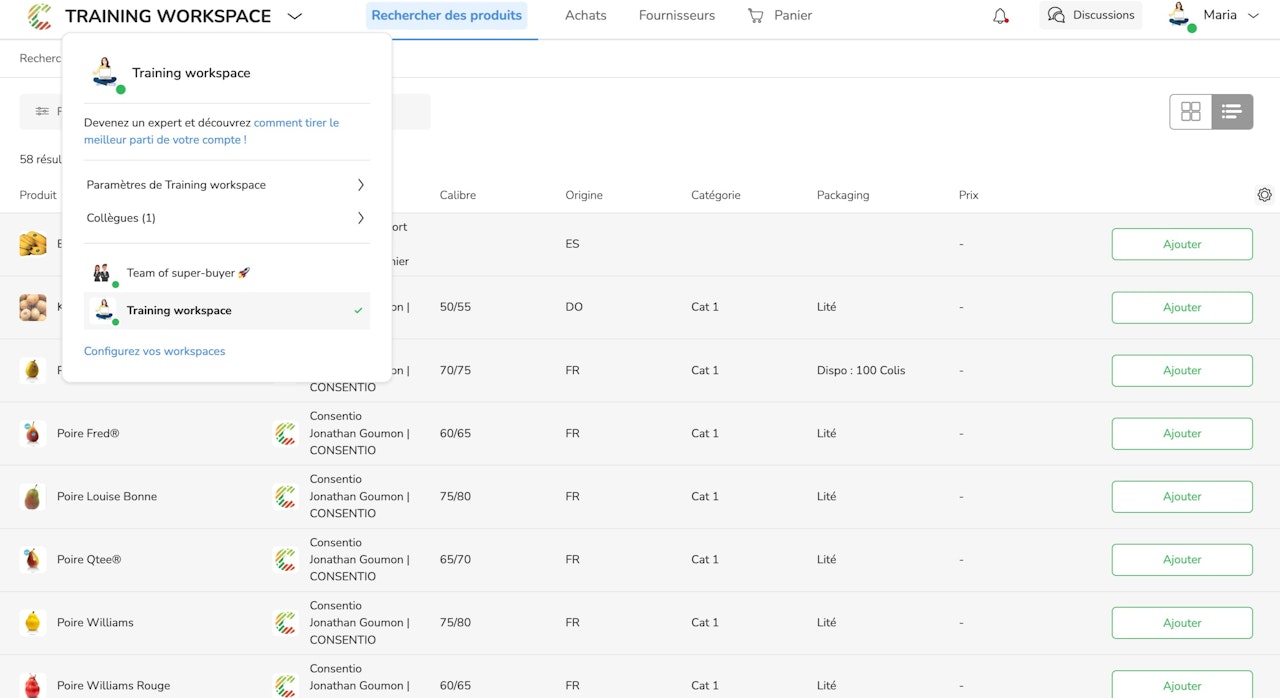
Task: Switch to list view layout
Action: click(1232, 112)
